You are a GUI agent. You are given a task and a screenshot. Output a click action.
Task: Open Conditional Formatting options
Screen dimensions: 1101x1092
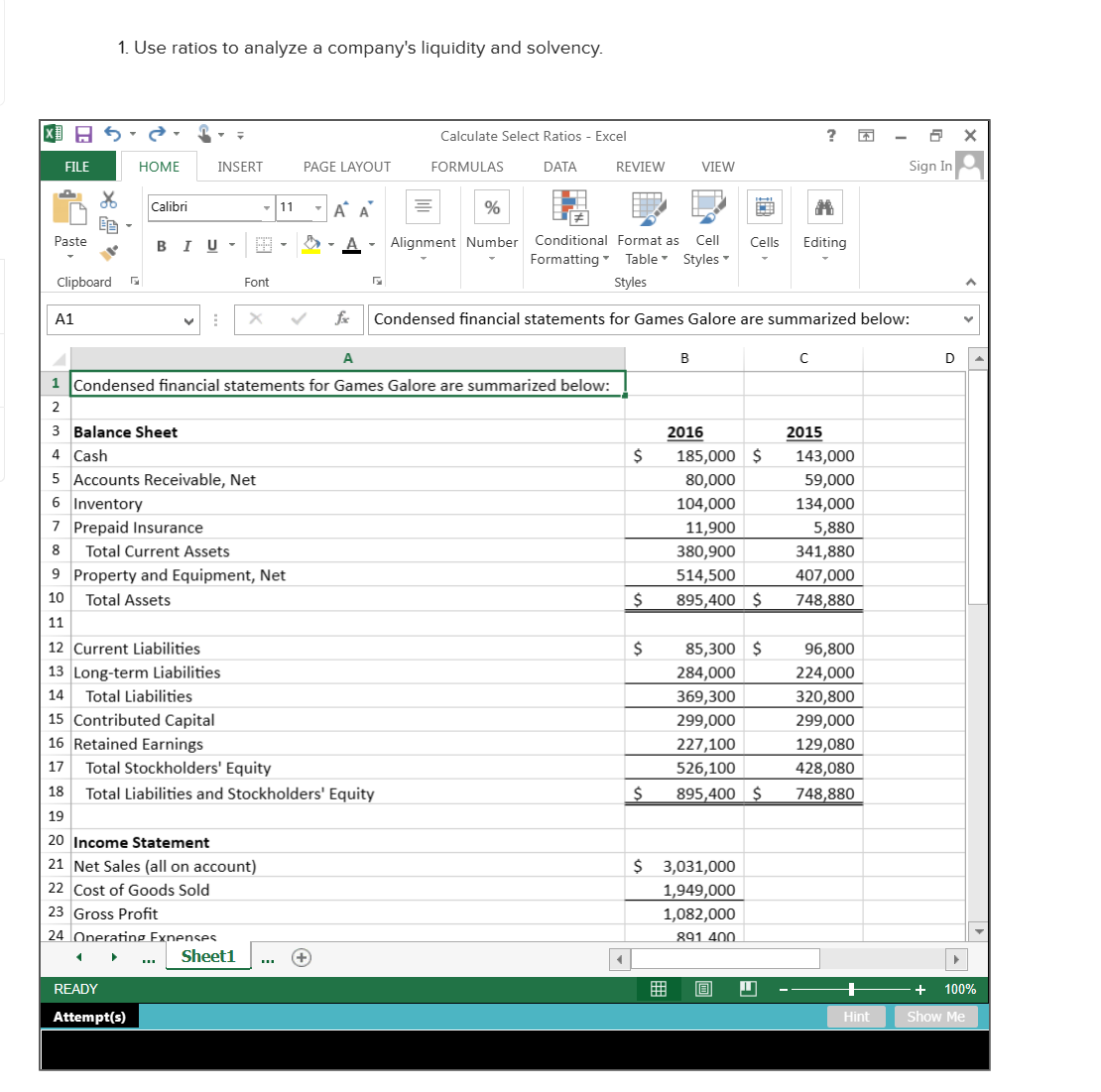pos(569,226)
